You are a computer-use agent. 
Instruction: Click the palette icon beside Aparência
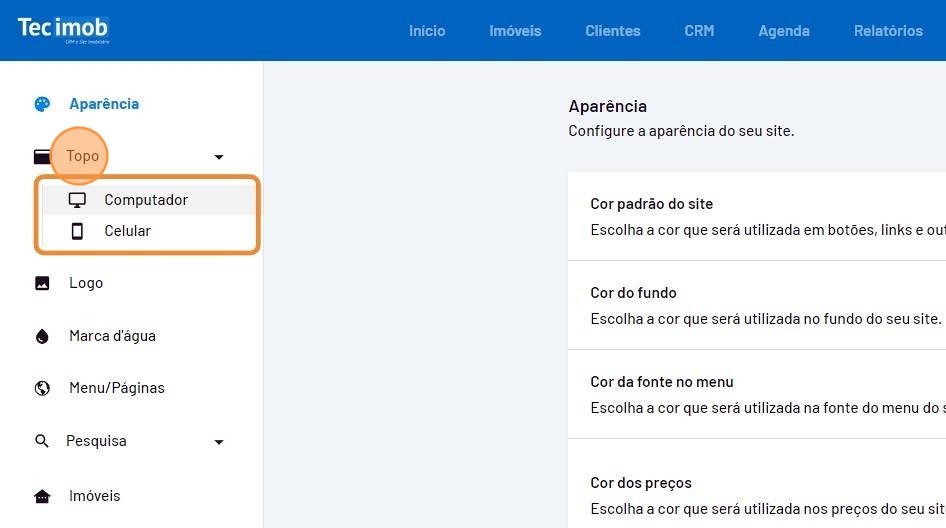click(x=42, y=104)
